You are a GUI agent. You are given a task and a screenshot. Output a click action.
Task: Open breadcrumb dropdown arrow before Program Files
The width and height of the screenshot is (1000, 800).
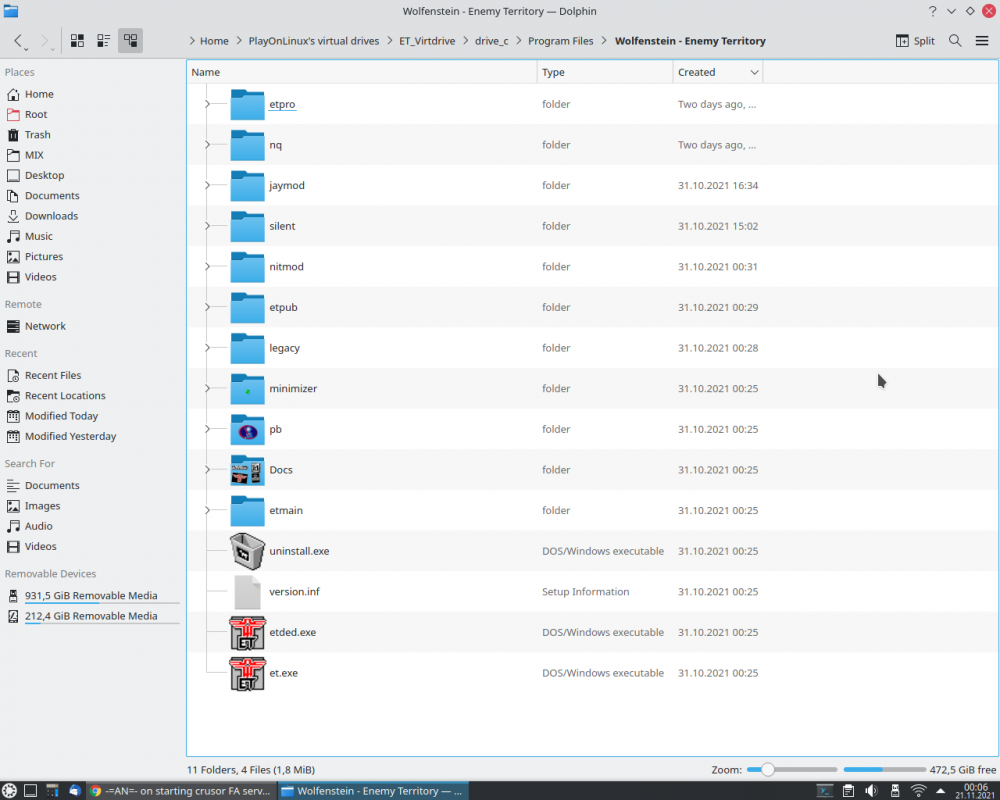click(x=518, y=41)
